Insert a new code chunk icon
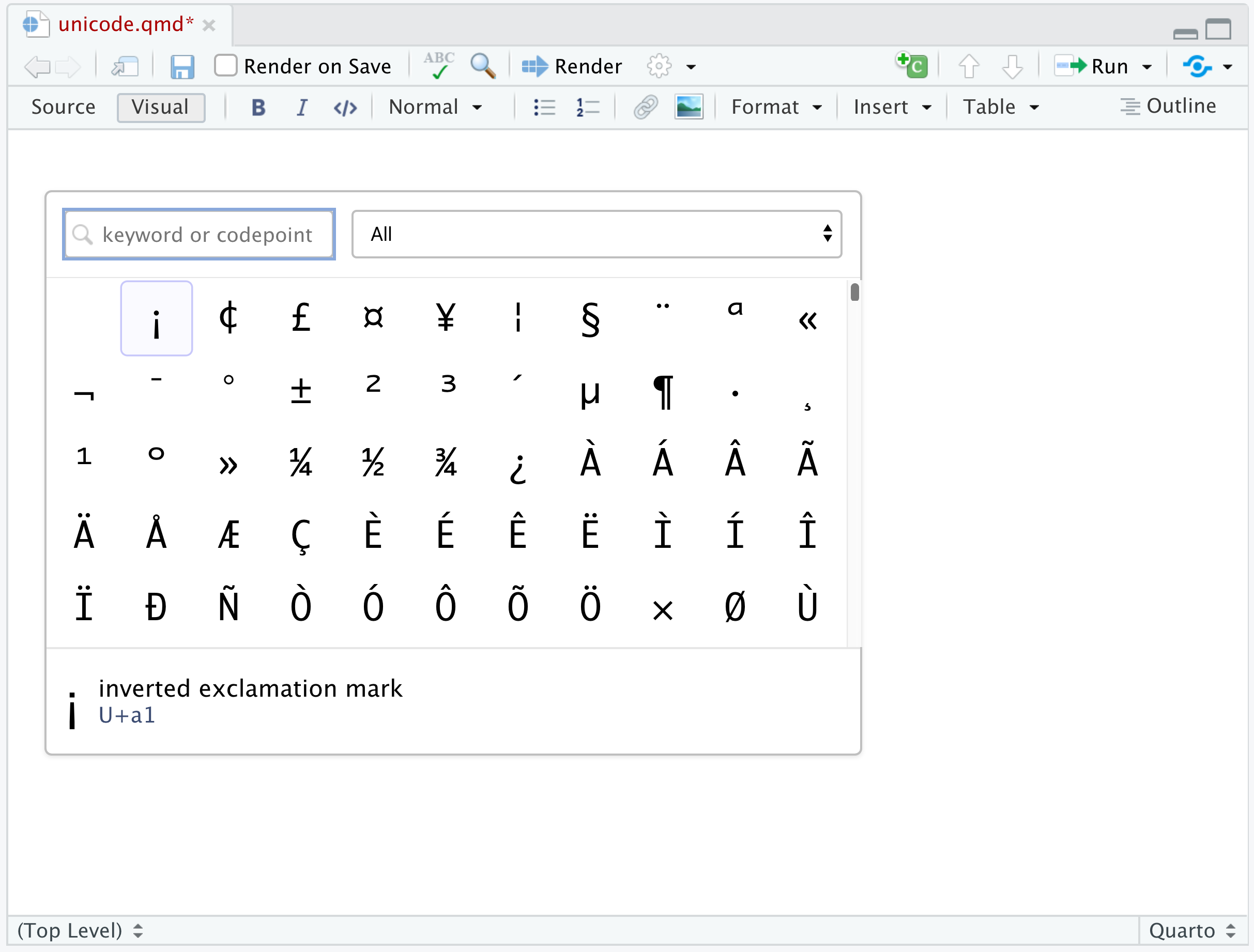The image size is (1254, 952). point(912,66)
